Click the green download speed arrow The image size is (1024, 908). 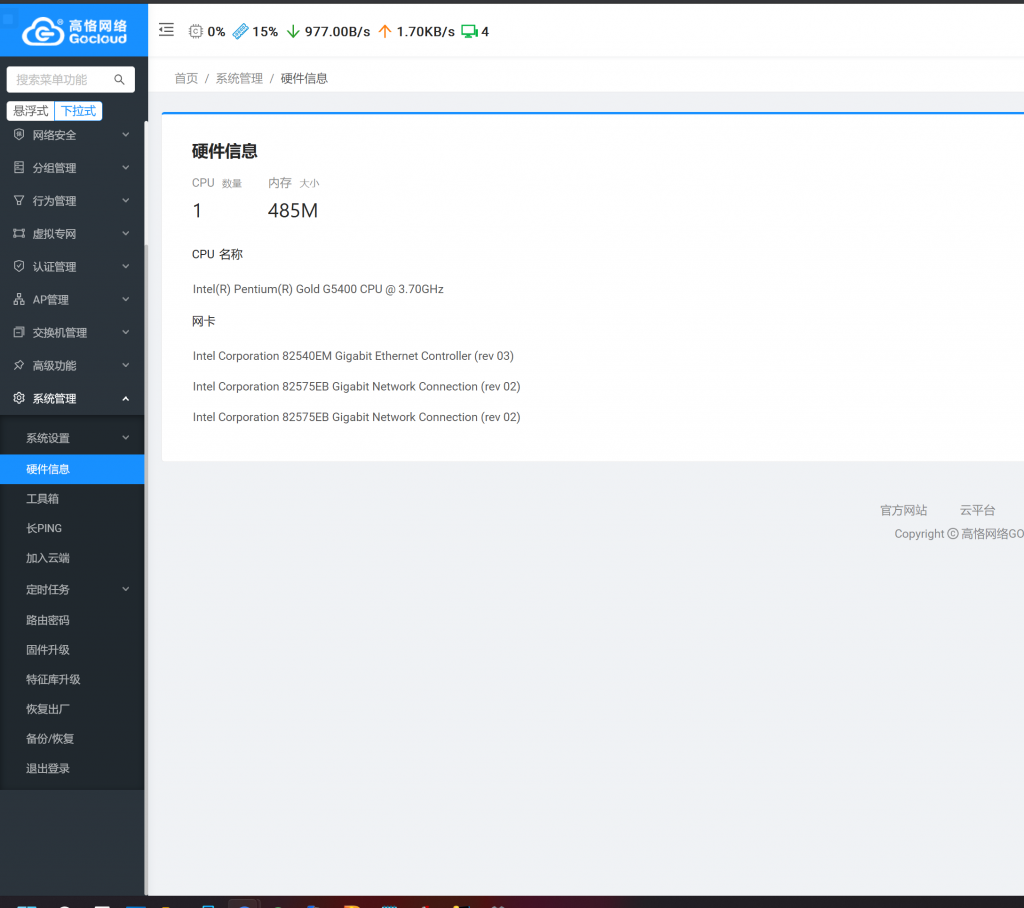pyautogui.click(x=293, y=31)
